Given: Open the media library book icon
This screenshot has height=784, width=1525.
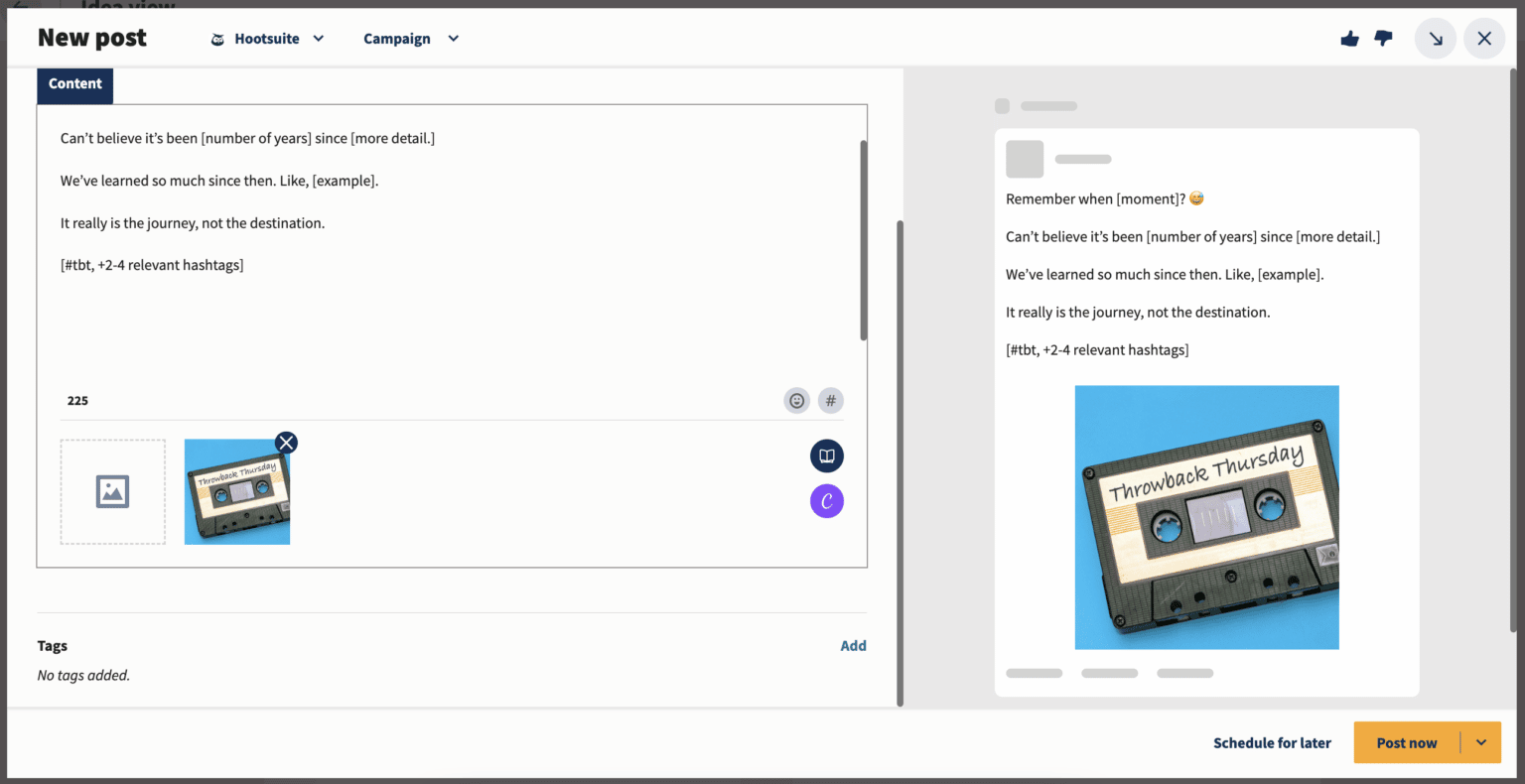Looking at the screenshot, I should pos(826,456).
